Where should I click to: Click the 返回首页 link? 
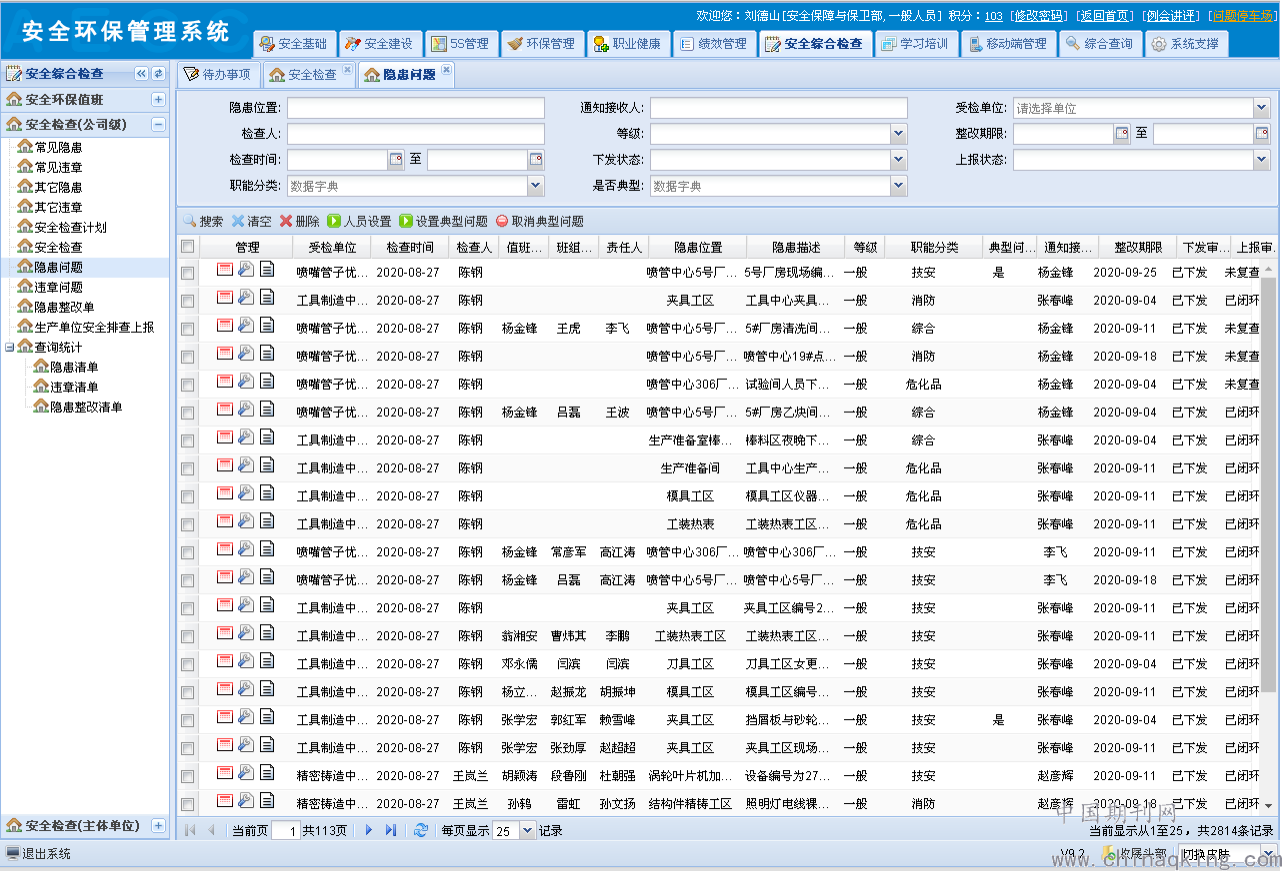[x=1104, y=16]
